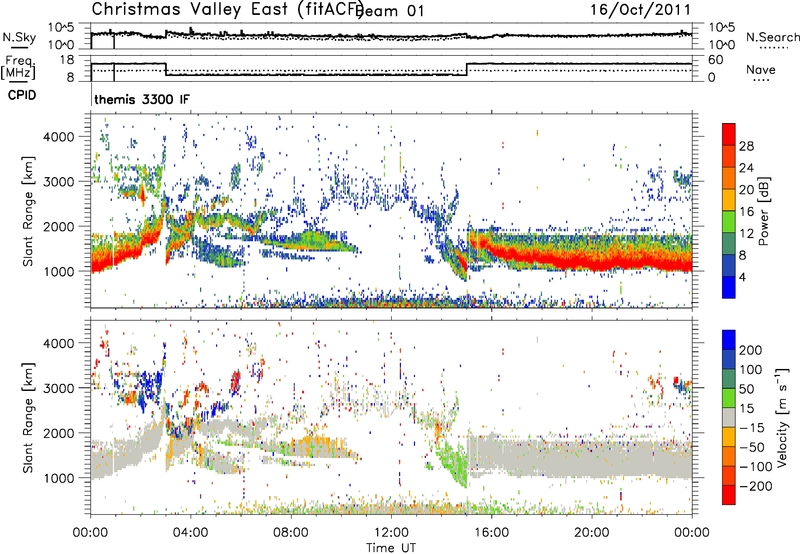
Task: Click the left '10^5' noise axis tick
Action: [x=61, y=28]
